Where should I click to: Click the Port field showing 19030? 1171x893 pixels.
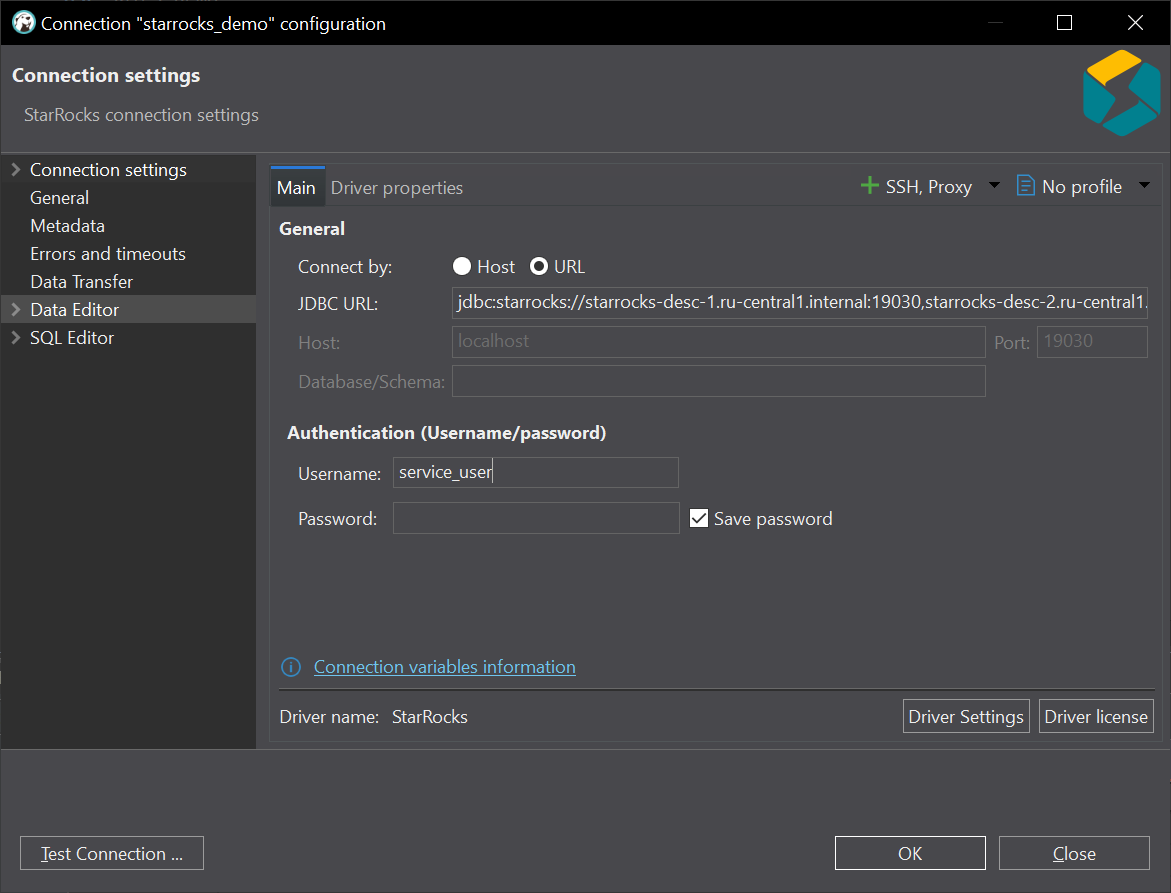pos(1092,342)
